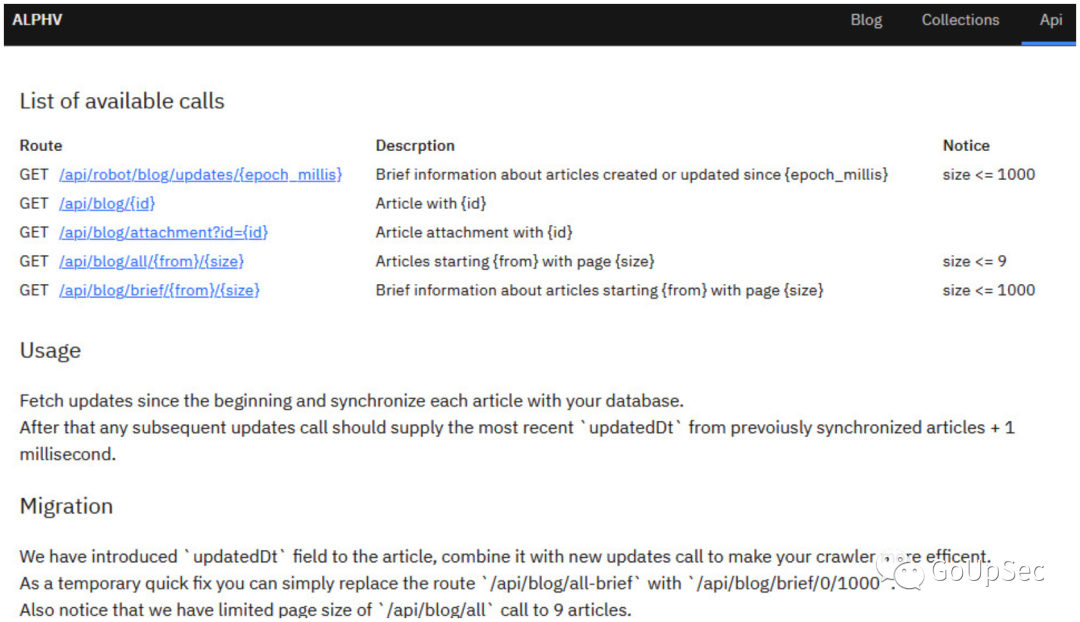The image size is (1080, 622).
Task: Click the /api/blog/brief/{from}/{size} route link
Action: pos(159,290)
